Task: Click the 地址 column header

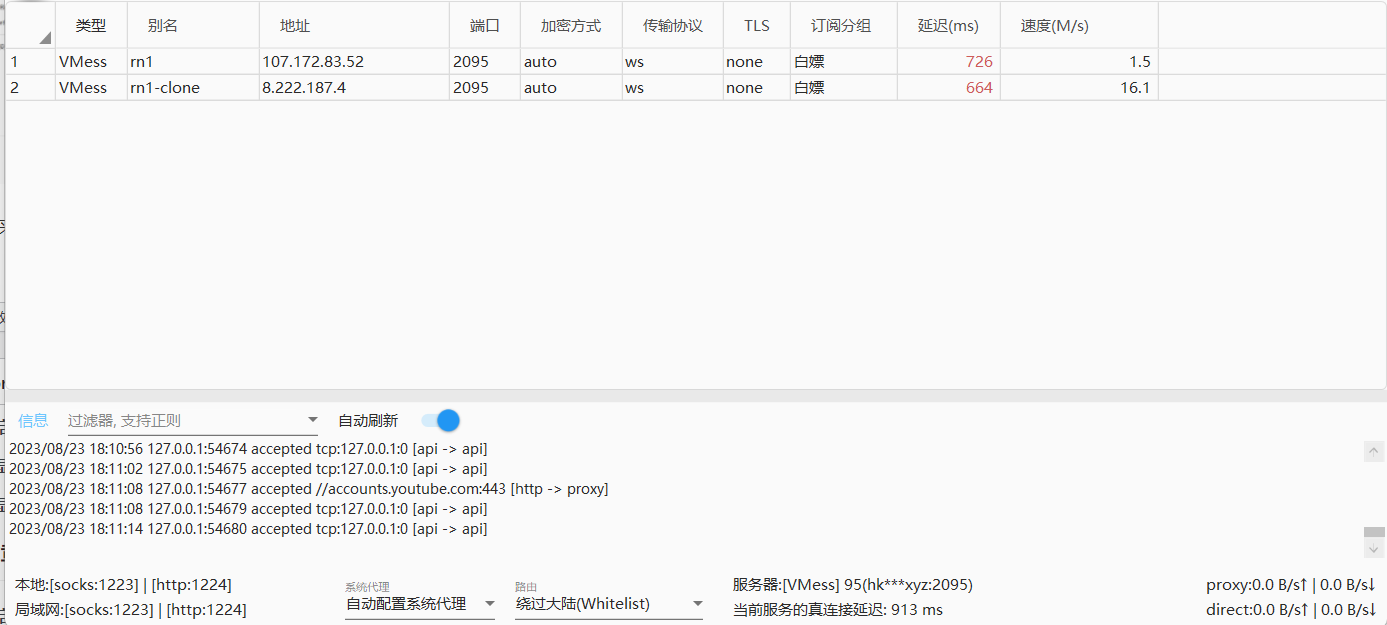Action: coord(295,26)
